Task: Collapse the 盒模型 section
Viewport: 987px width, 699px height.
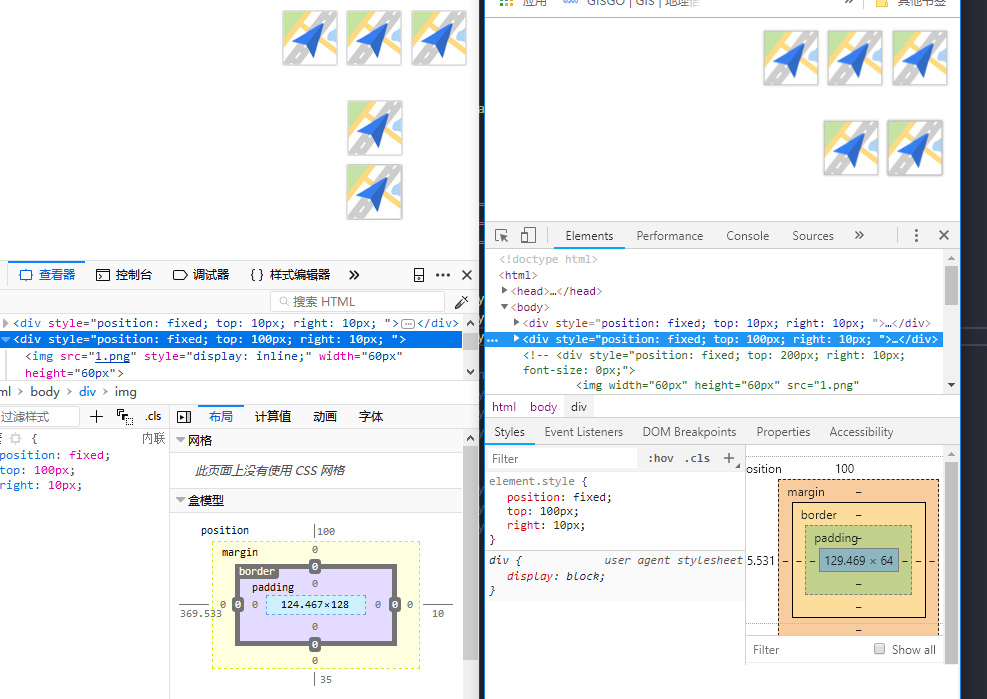Action: [181, 500]
